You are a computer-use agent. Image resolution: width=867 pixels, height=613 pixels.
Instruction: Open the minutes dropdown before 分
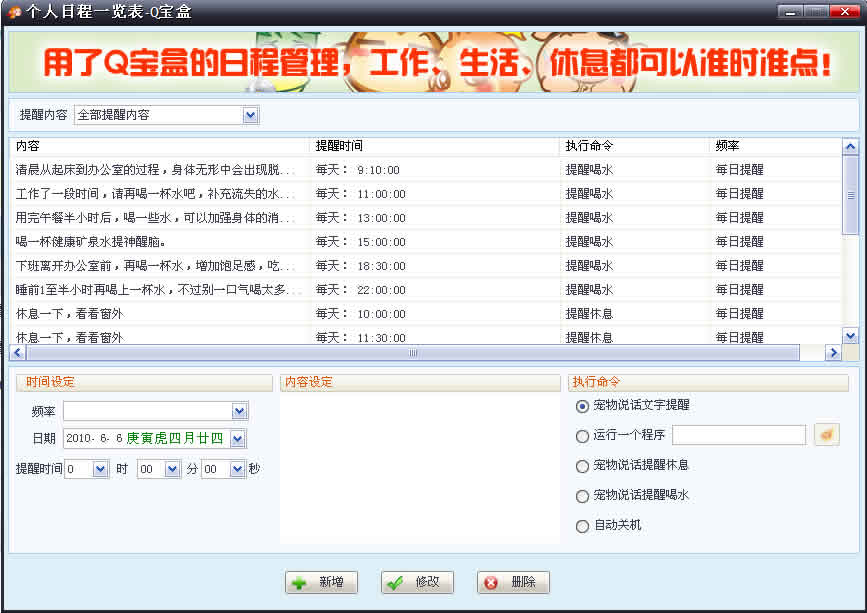(172, 469)
